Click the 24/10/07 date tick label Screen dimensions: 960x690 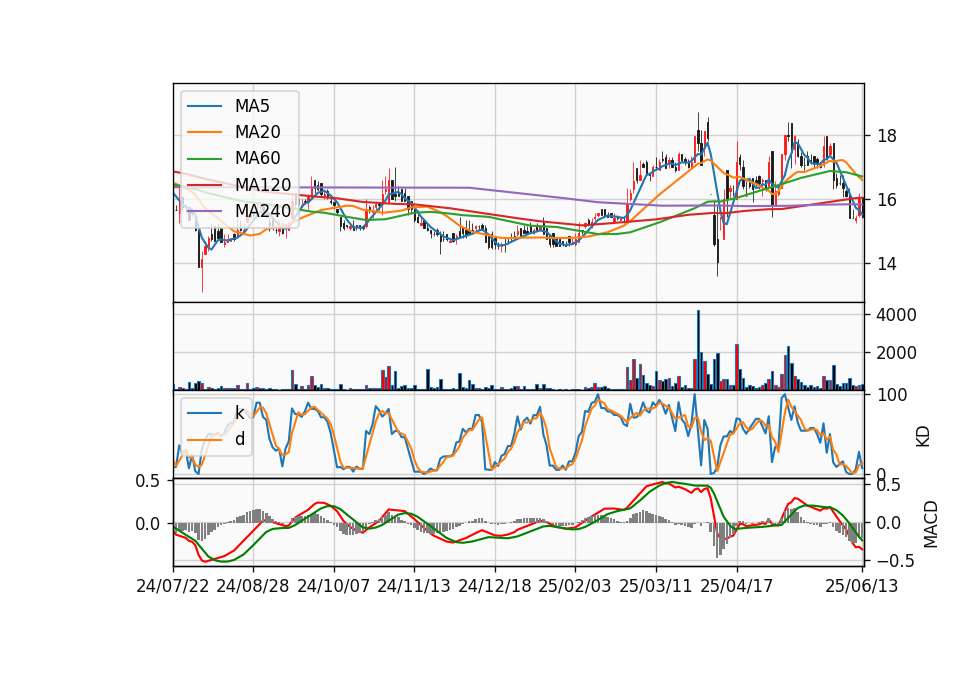(334, 586)
